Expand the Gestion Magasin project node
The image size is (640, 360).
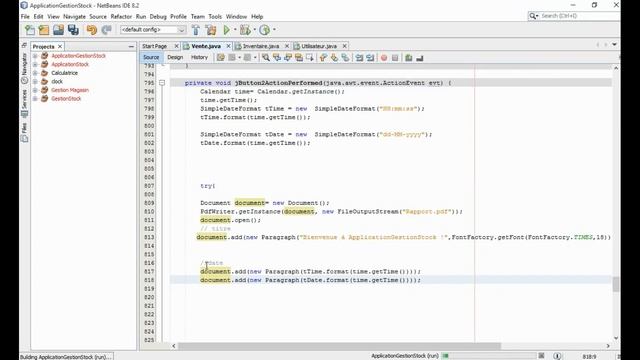point(35,90)
